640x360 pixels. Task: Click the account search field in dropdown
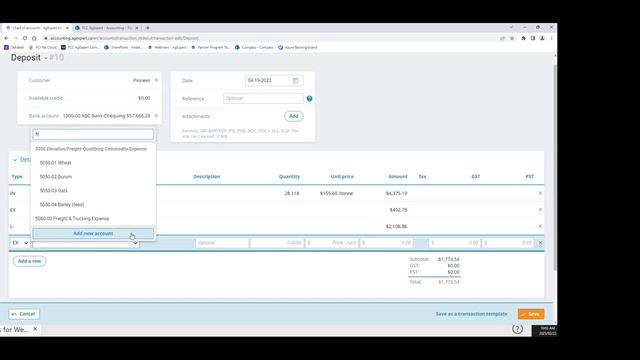[x=93, y=134]
